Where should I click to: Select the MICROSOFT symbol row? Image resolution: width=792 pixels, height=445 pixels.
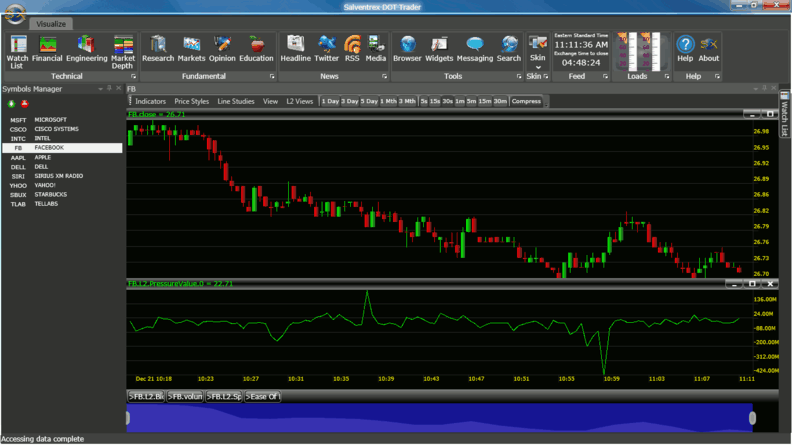[62, 120]
